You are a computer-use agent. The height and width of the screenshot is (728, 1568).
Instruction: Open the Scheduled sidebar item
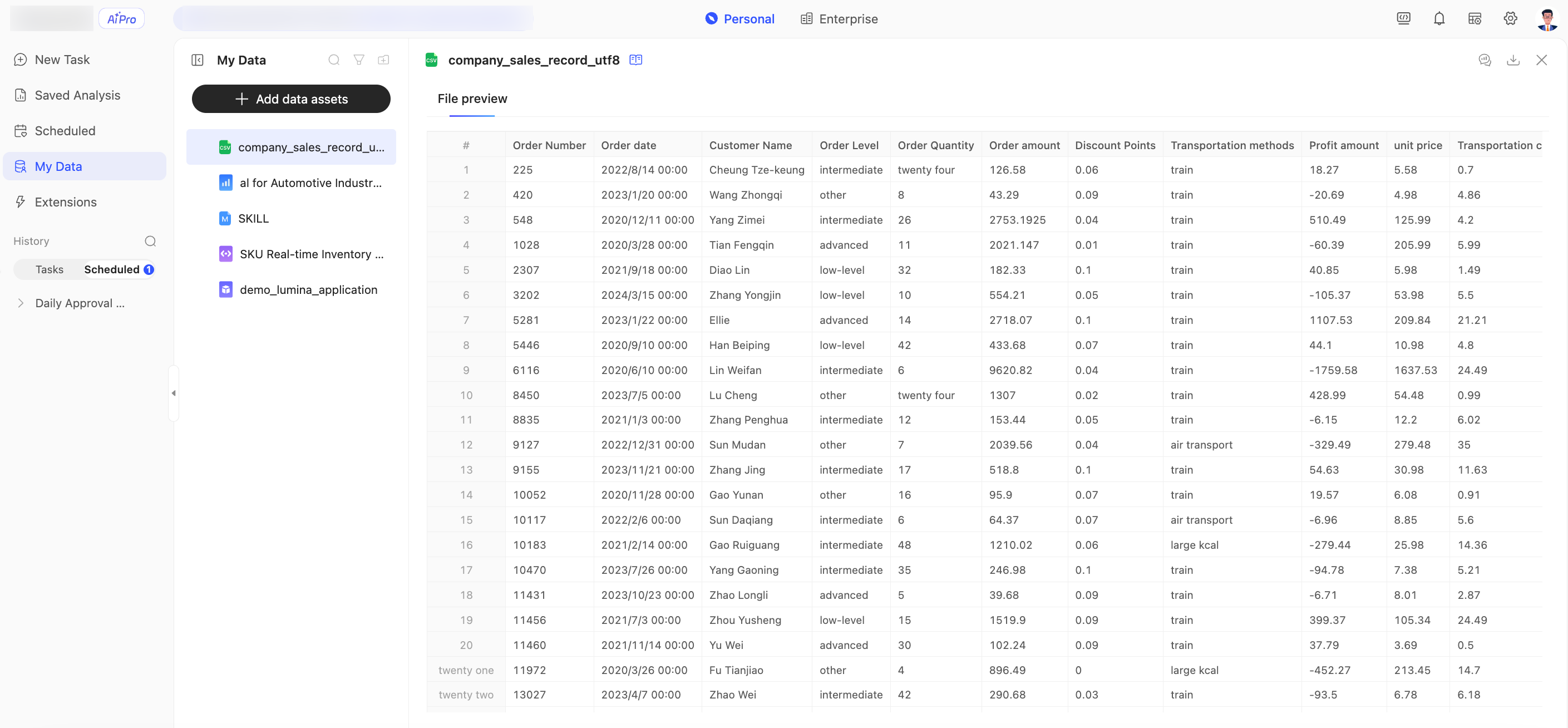[x=85, y=131]
